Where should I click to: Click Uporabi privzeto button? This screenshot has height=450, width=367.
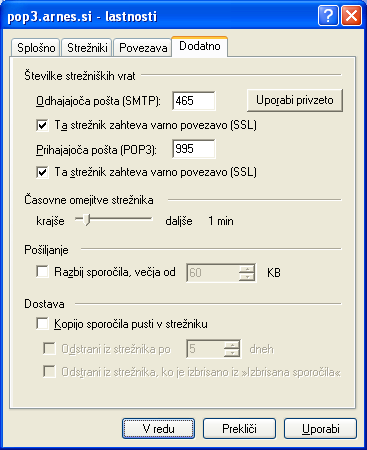295,100
